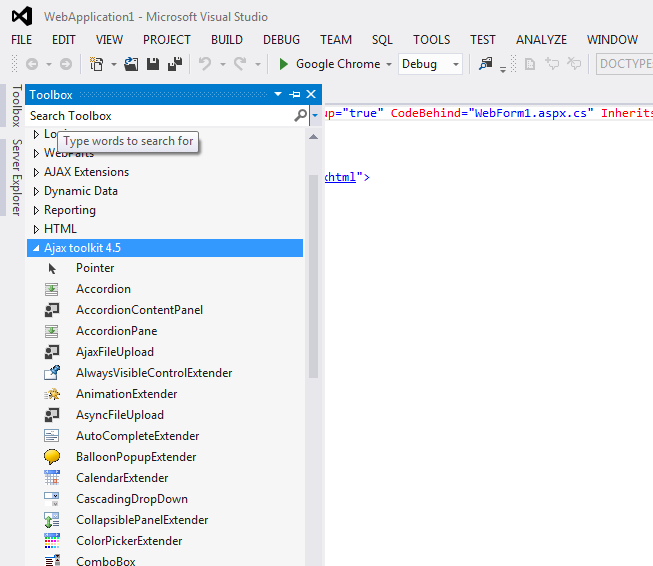Open the New Project dropdown arrow

(114, 65)
